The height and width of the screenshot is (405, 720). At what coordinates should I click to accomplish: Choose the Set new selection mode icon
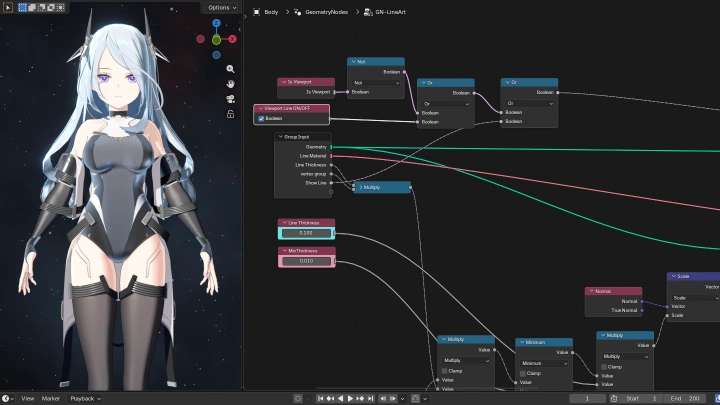(22, 7)
